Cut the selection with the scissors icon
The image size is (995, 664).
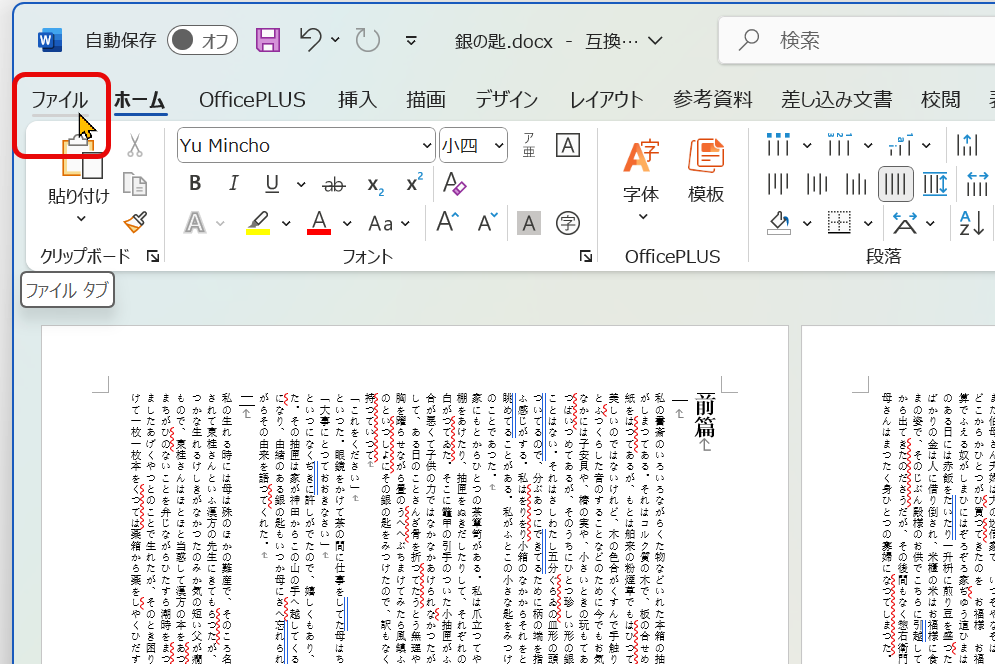(135, 145)
